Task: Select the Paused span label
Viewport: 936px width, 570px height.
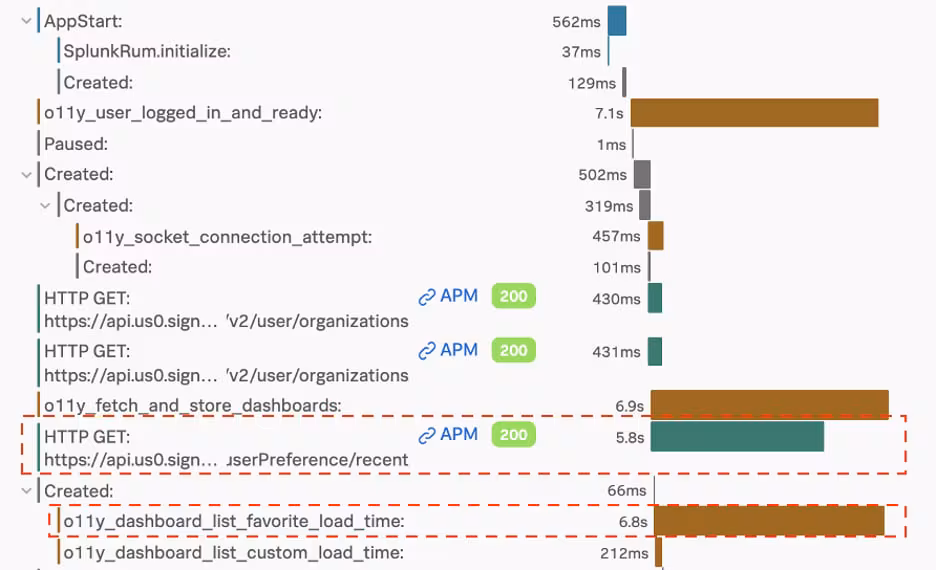Action: (76, 144)
